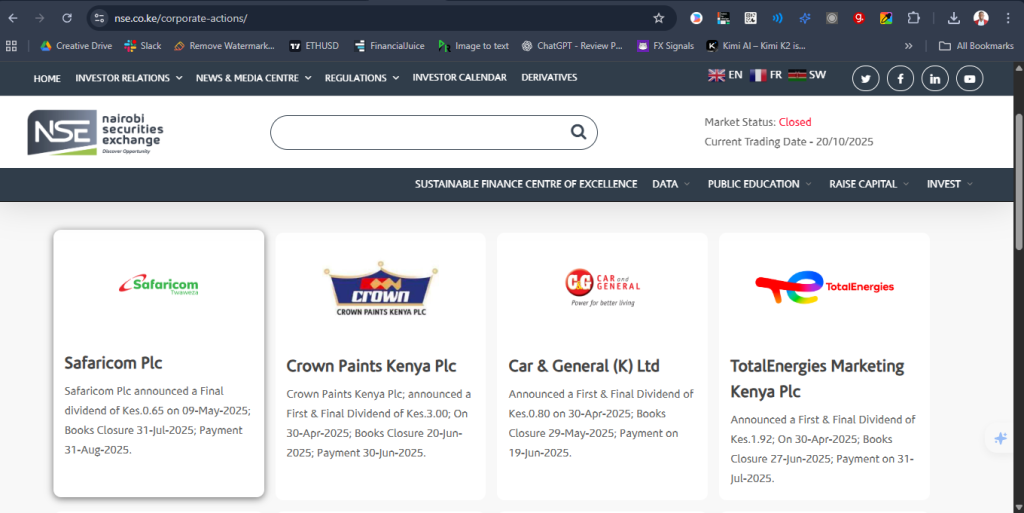
Task: Open browser downloads icon
Action: pos(953,18)
